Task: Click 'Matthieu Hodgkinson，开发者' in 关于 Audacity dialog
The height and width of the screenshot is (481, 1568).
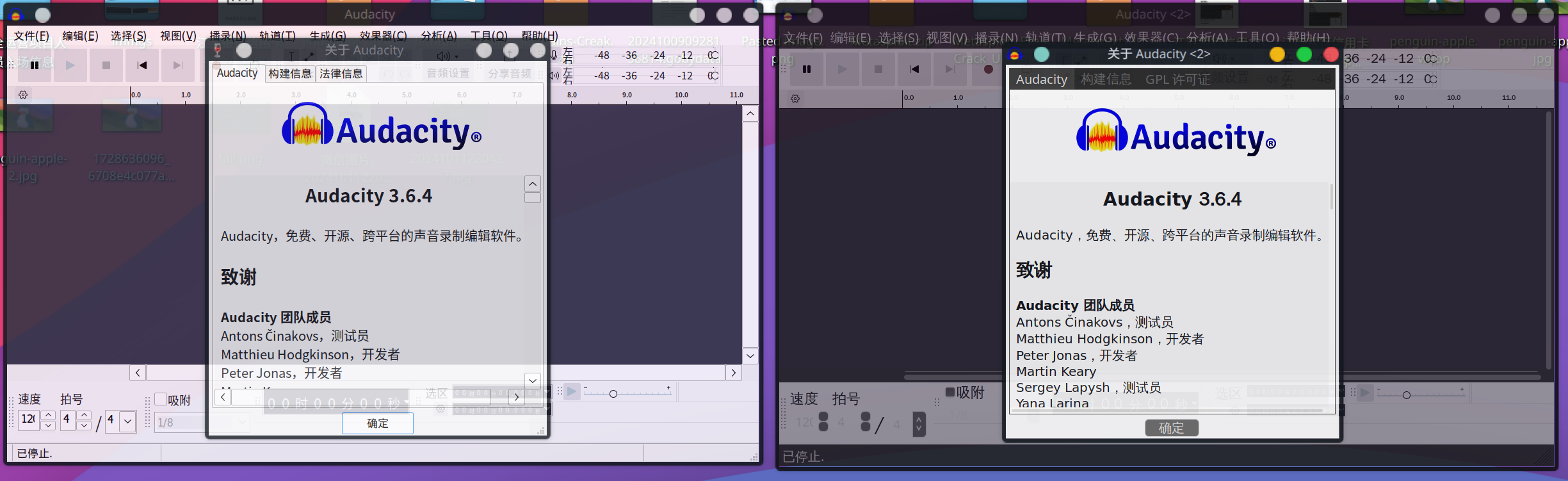Action: (x=311, y=354)
